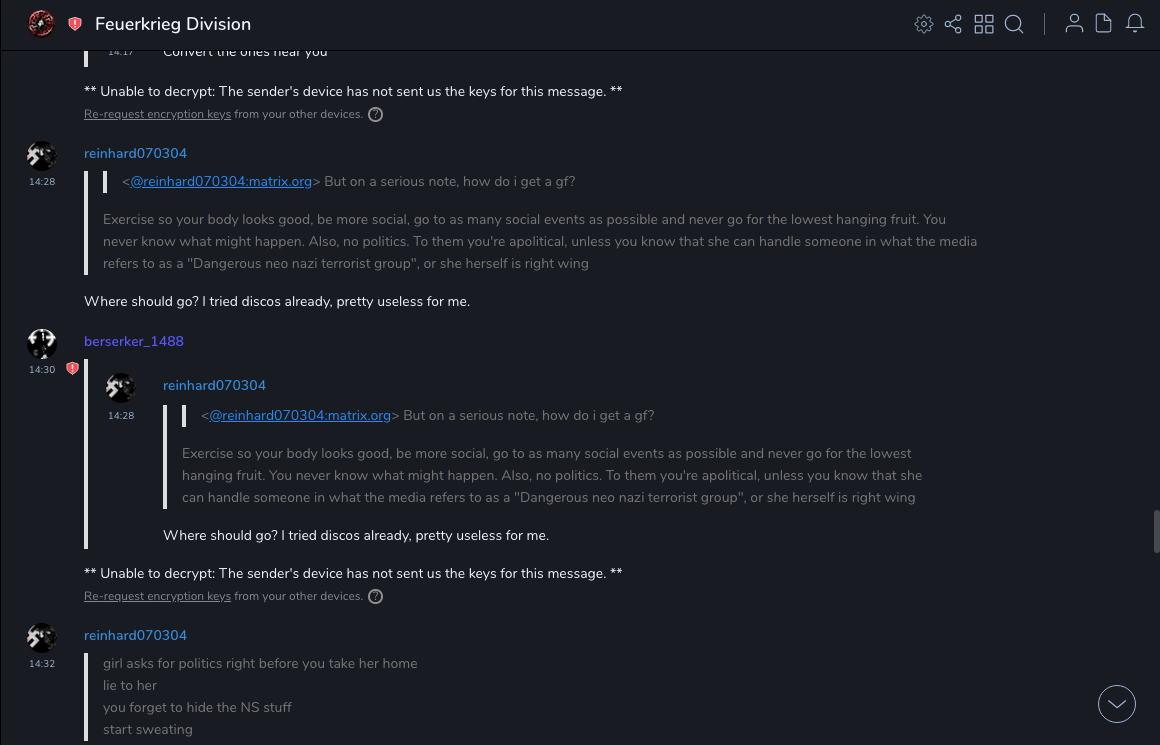
Task: Click the upper "Re-request encryption keys" link
Action: tap(157, 115)
